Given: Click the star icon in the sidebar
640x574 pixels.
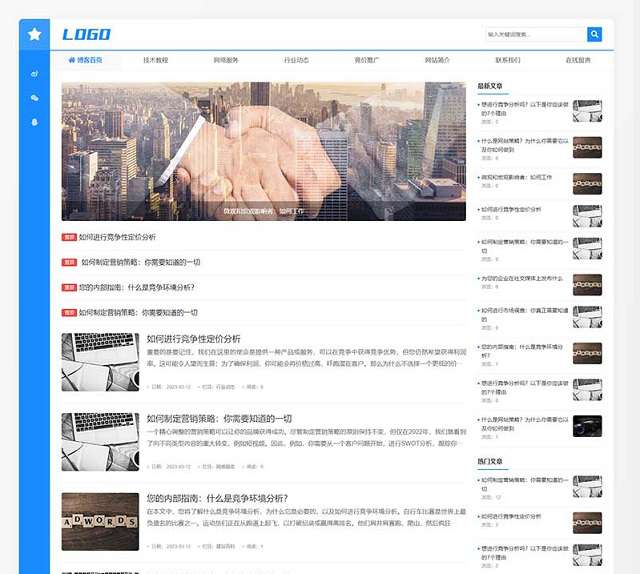Looking at the screenshot, I should (35, 35).
